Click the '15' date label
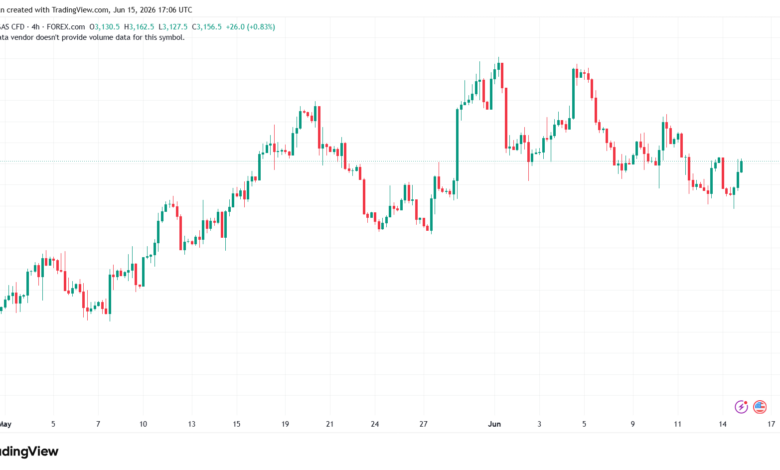Screen dimensions: 780x470 point(236,424)
